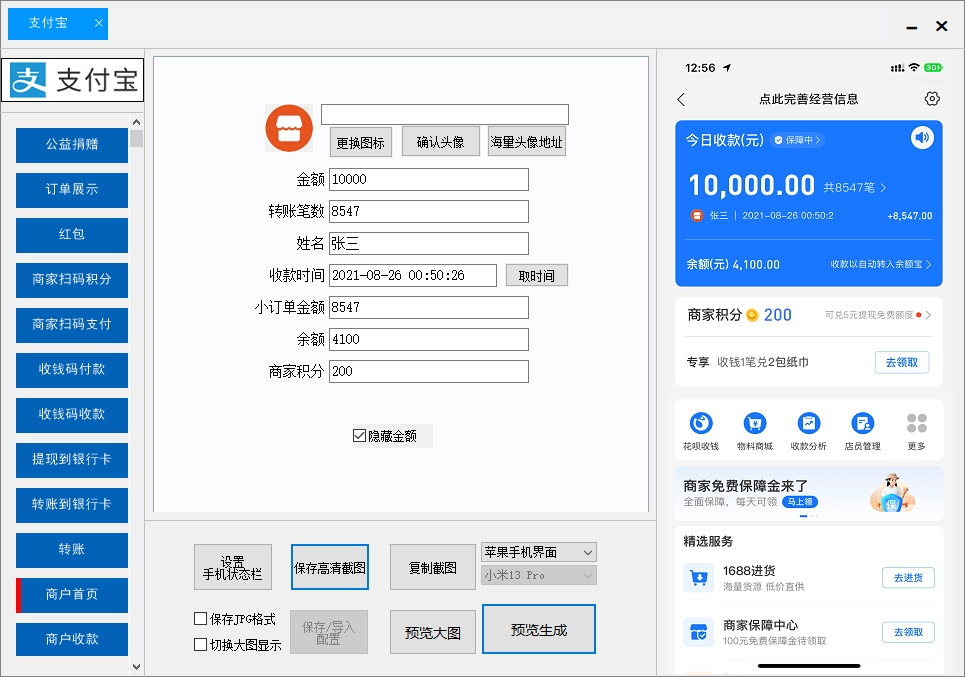Image resolution: width=965 pixels, height=677 pixels.
Task: Tap the 更多 grid icon
Action: click(x=916, y=421)
